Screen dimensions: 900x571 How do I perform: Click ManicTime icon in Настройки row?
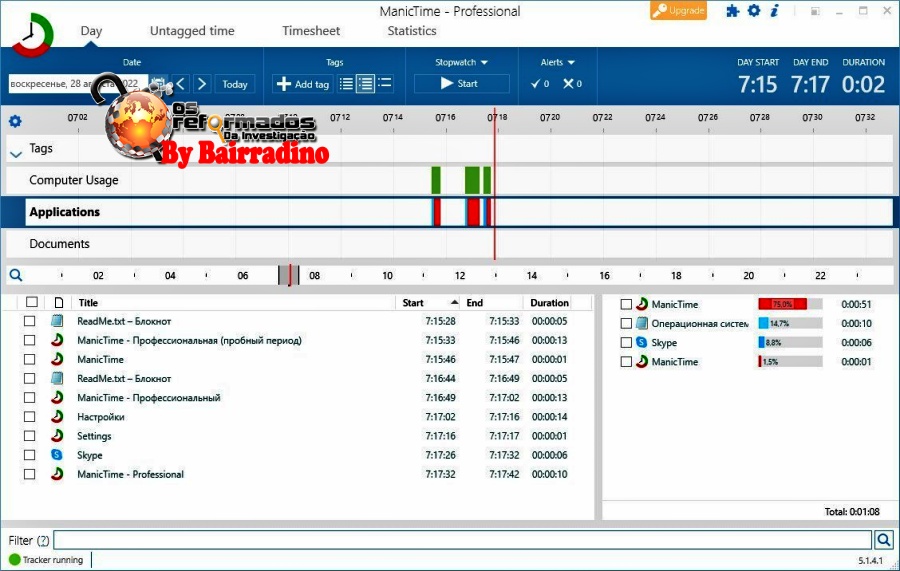[x=57, y=417]
